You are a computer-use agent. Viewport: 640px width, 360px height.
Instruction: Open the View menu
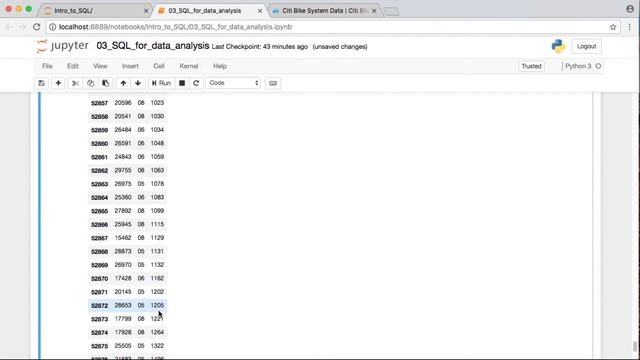(x=100, y=66)
